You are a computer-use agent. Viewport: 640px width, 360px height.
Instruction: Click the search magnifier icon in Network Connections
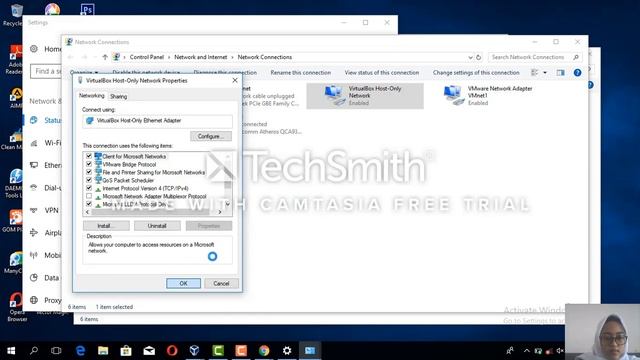point(576,57)
